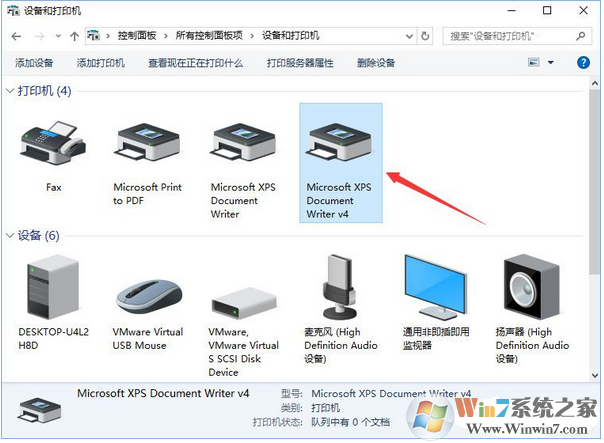The image size is (604, 443).
Task: Click 添加打印机 toolbar command
Action: (x=101, y=63)
